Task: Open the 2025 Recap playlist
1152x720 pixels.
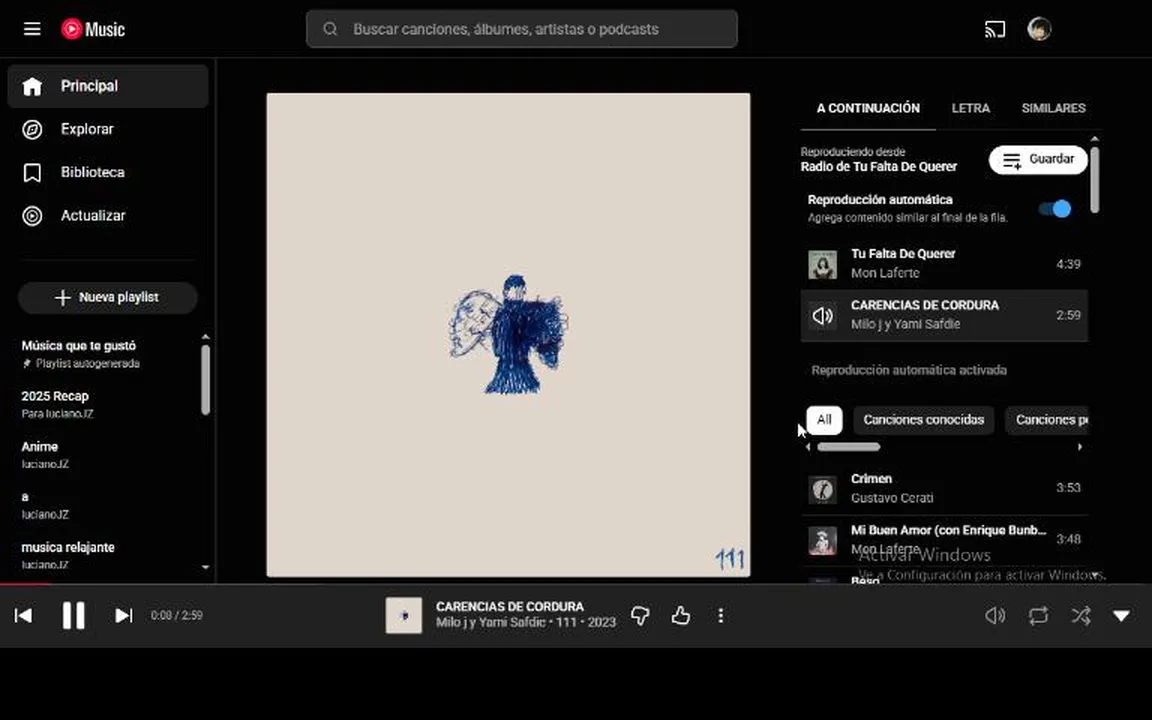Action: (107, 404)
